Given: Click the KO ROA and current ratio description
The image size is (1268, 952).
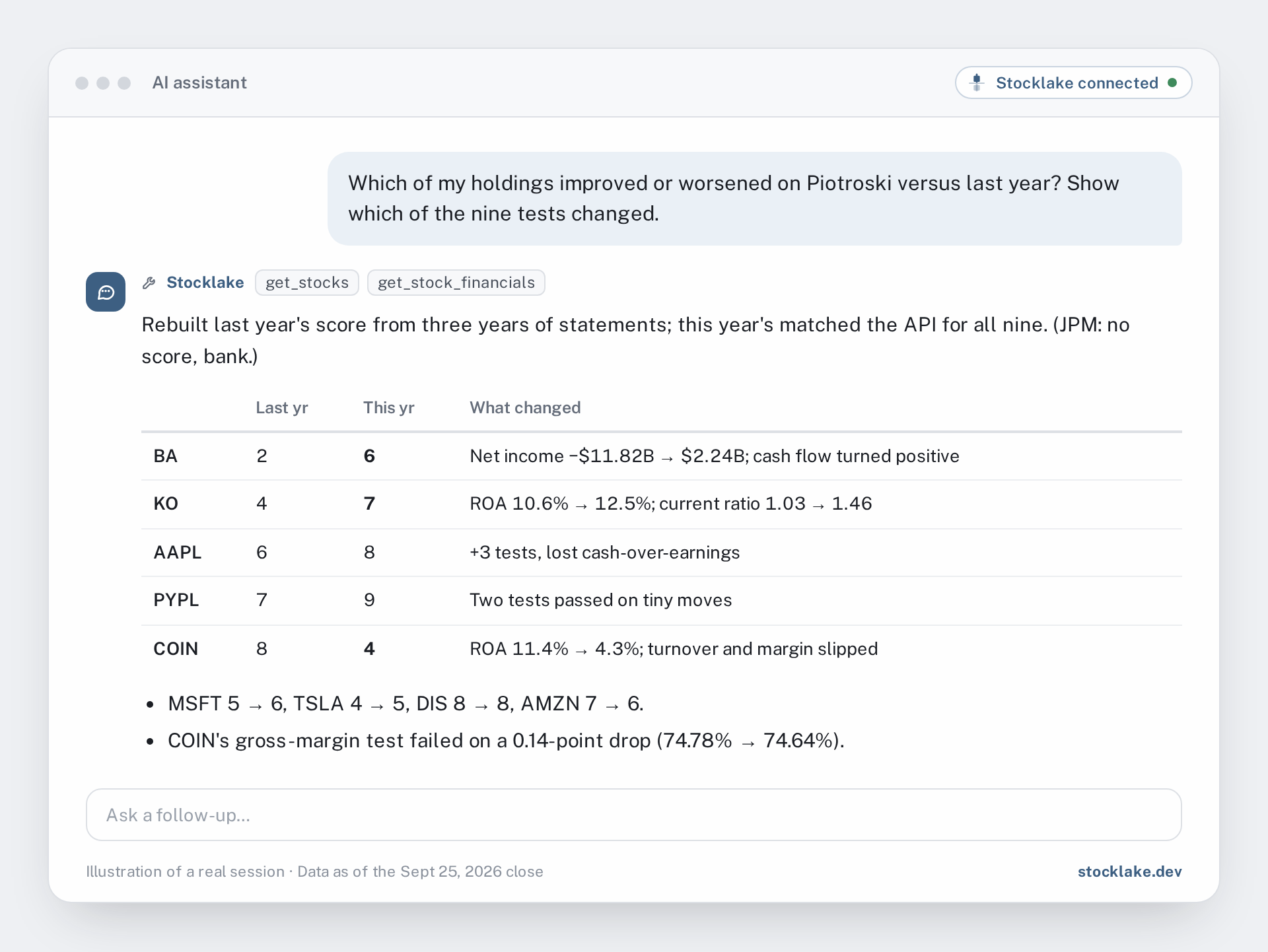Looking at the screenshot, I should [x=671, y=504].
